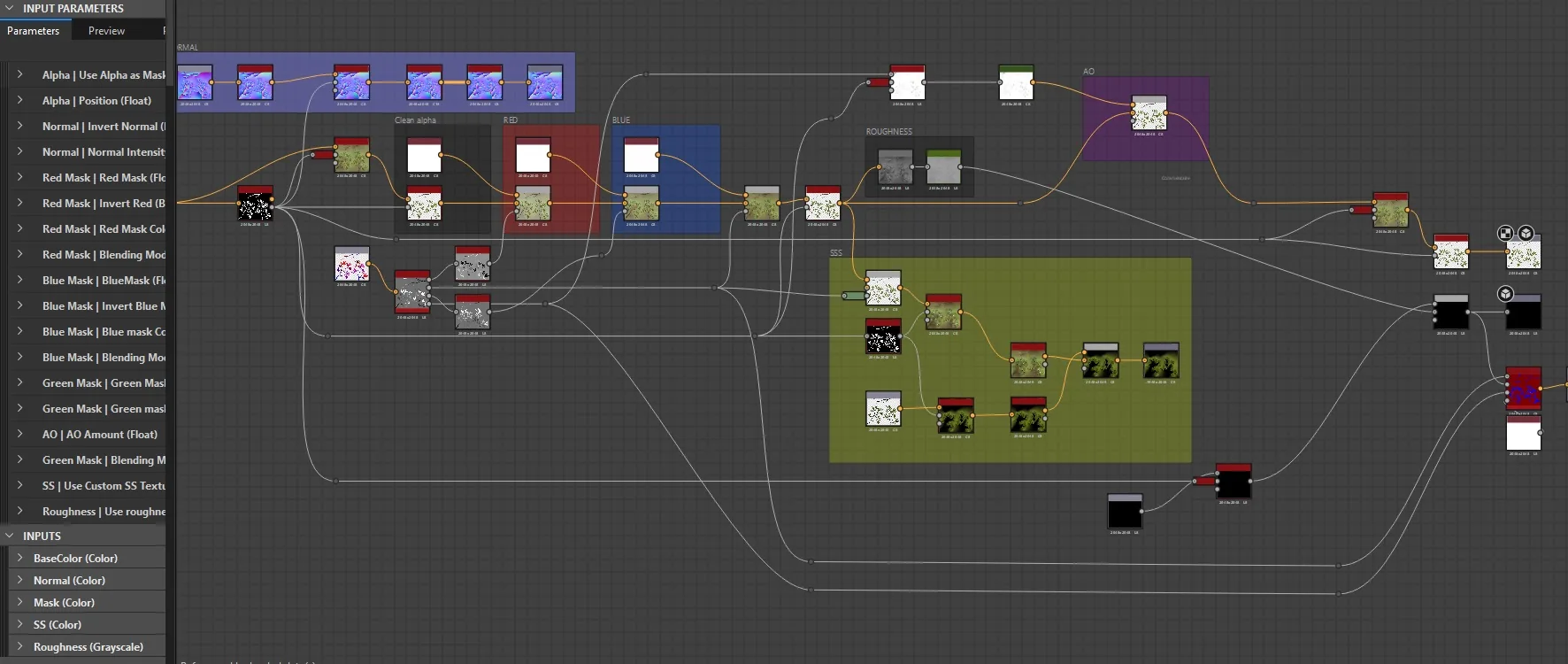Select the white uniform color node in RED frame

coord(533,155)
